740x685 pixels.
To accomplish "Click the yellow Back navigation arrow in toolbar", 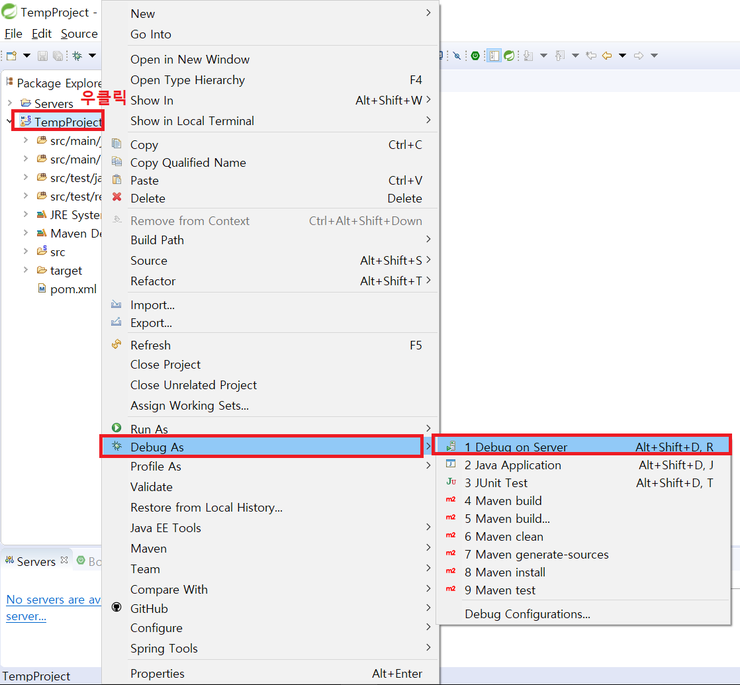I will 606,56.
